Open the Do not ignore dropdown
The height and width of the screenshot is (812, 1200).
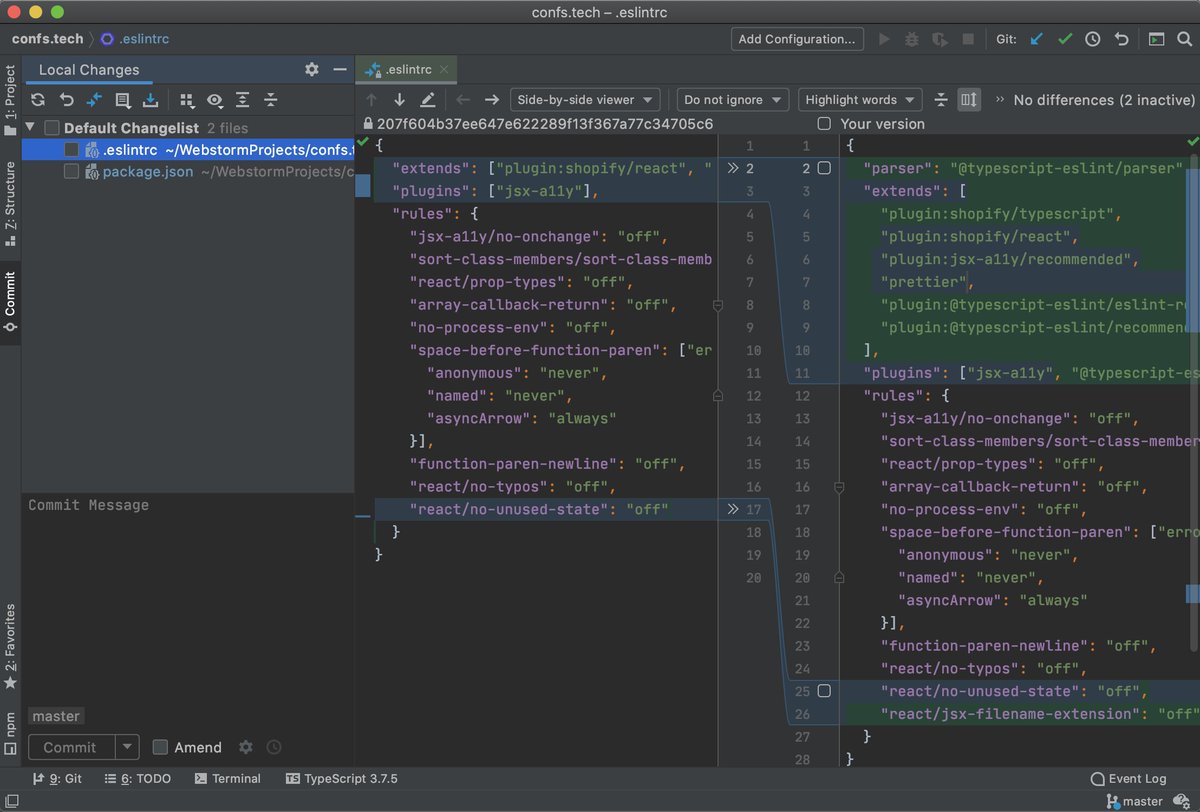(732, 99)
